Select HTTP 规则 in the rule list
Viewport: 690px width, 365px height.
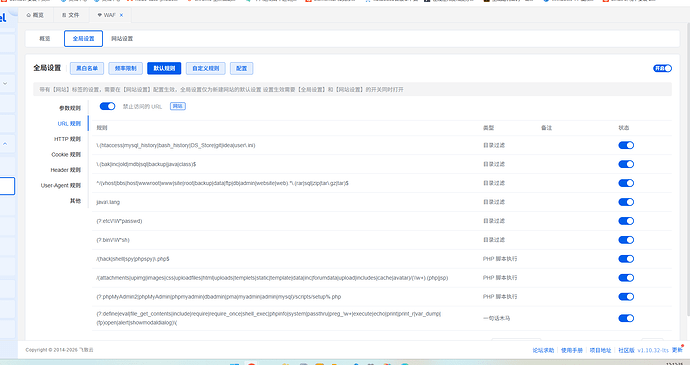pyautogui.click(x=67, y=139)
